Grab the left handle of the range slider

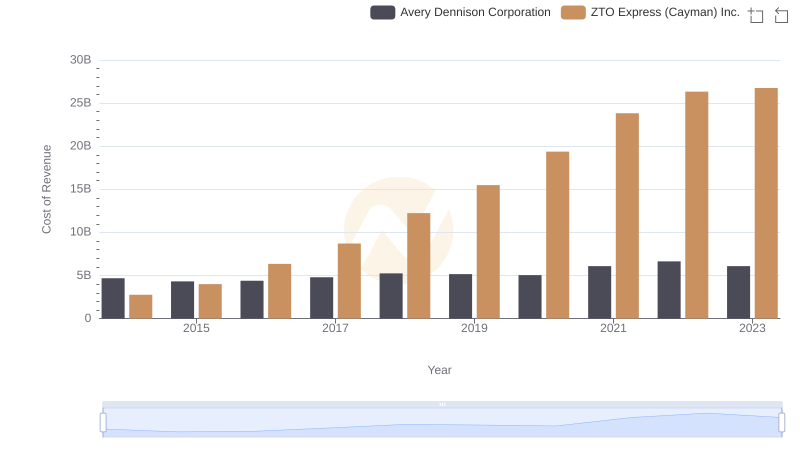coord(103,423)
